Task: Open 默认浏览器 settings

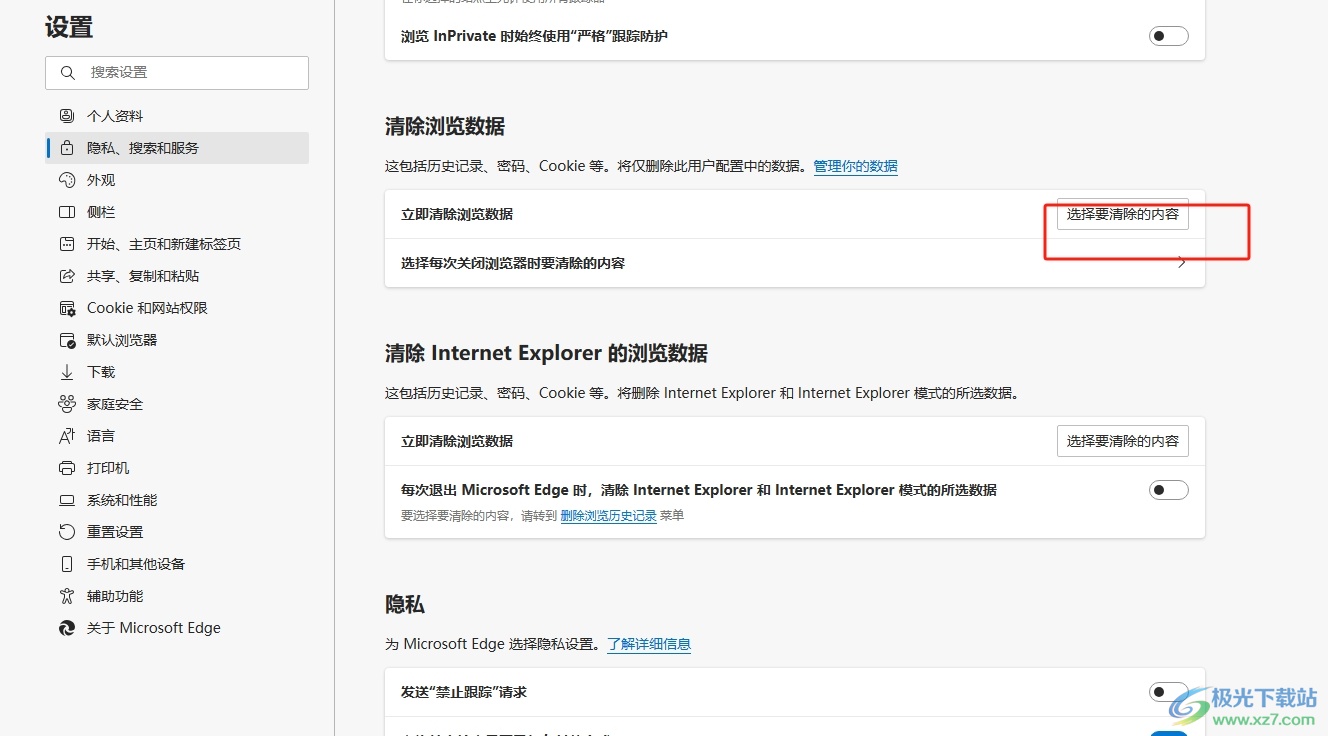Action: [177, 340]
